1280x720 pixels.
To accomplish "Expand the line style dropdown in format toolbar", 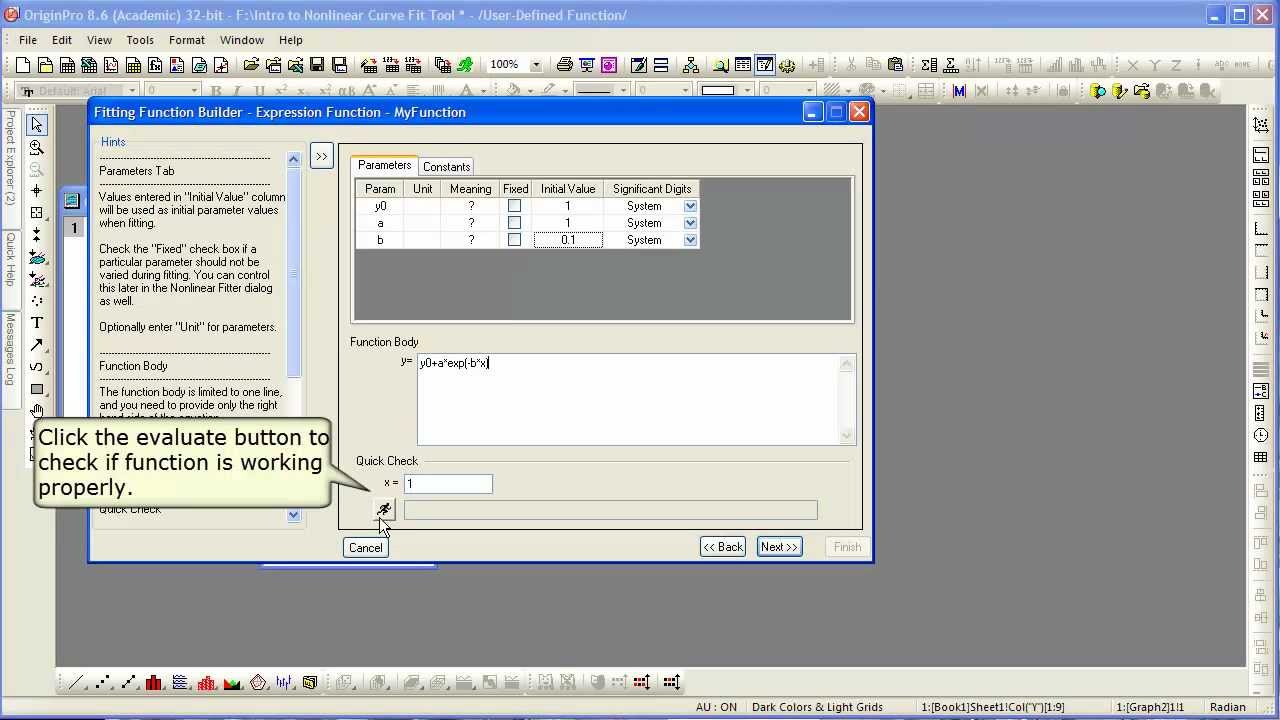I will click(x=623, y=91).
